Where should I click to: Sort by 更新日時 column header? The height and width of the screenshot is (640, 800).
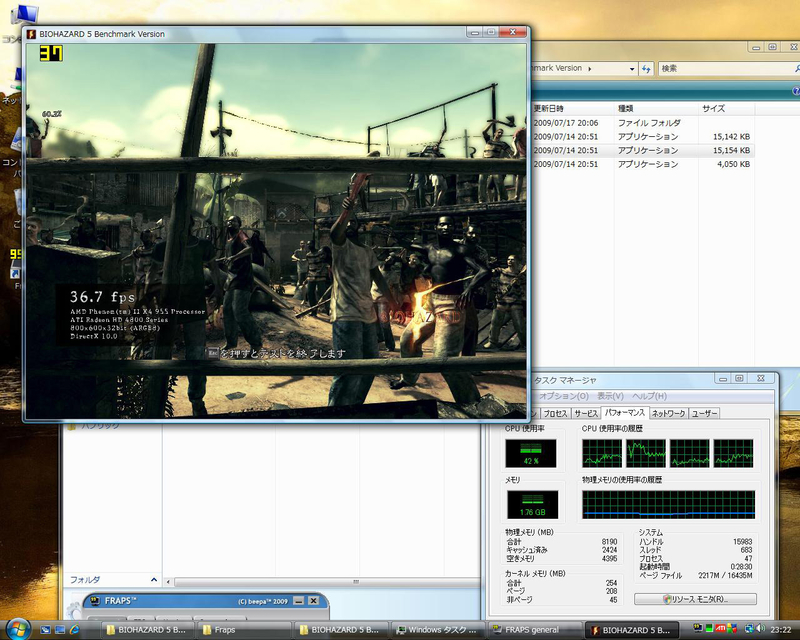pos(573,108)
